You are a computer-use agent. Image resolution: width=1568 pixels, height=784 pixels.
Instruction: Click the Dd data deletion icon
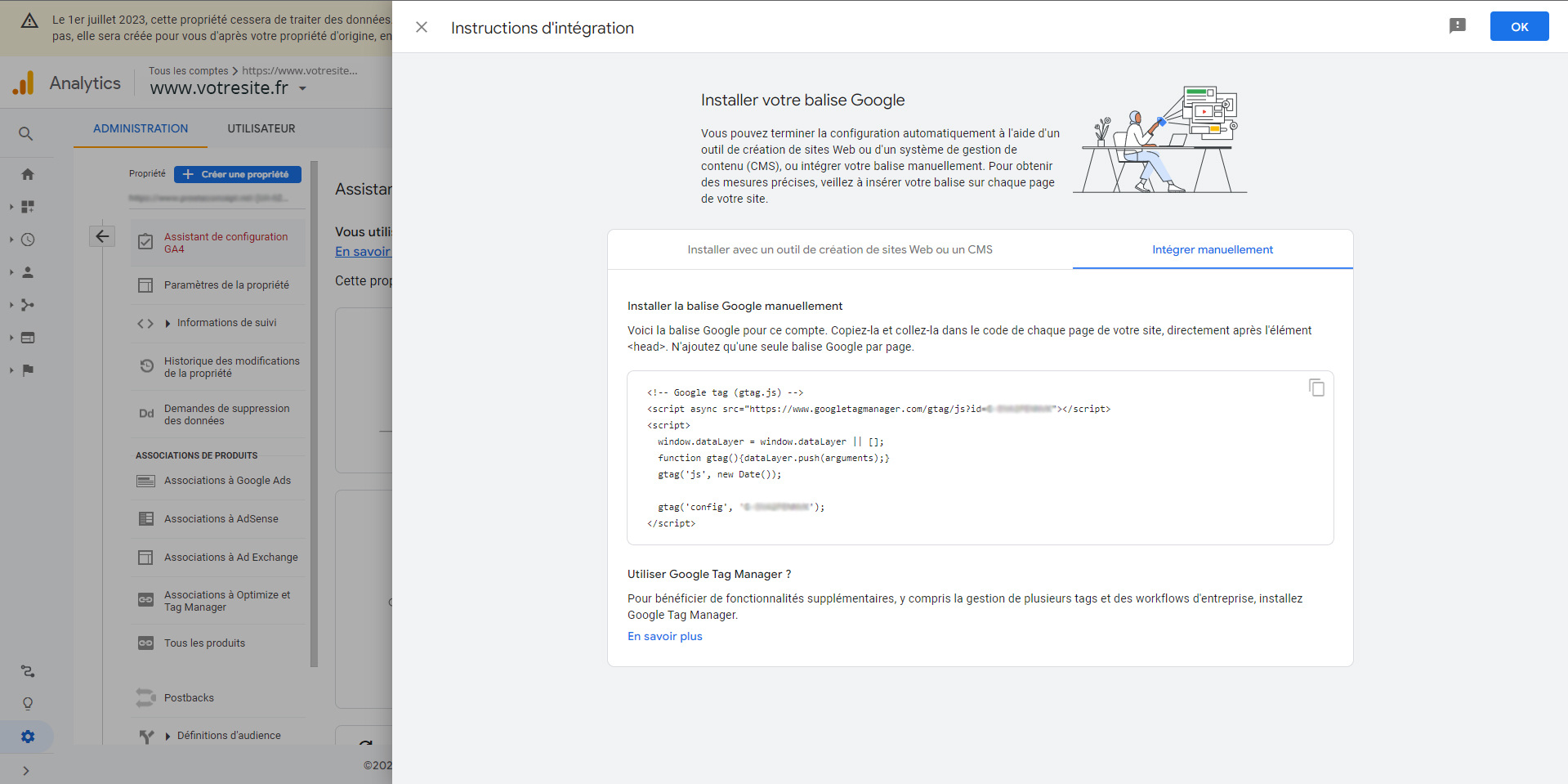point(146,414)
